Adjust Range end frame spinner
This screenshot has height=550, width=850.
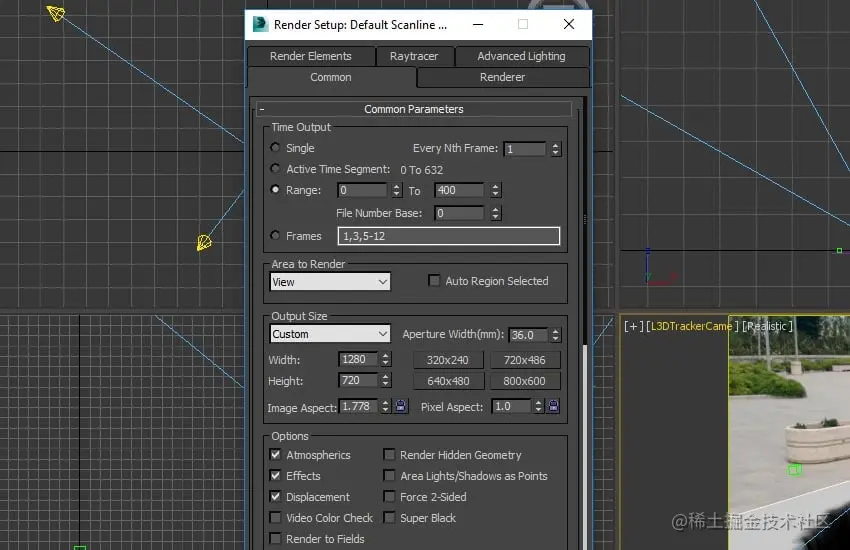[495, 190]
